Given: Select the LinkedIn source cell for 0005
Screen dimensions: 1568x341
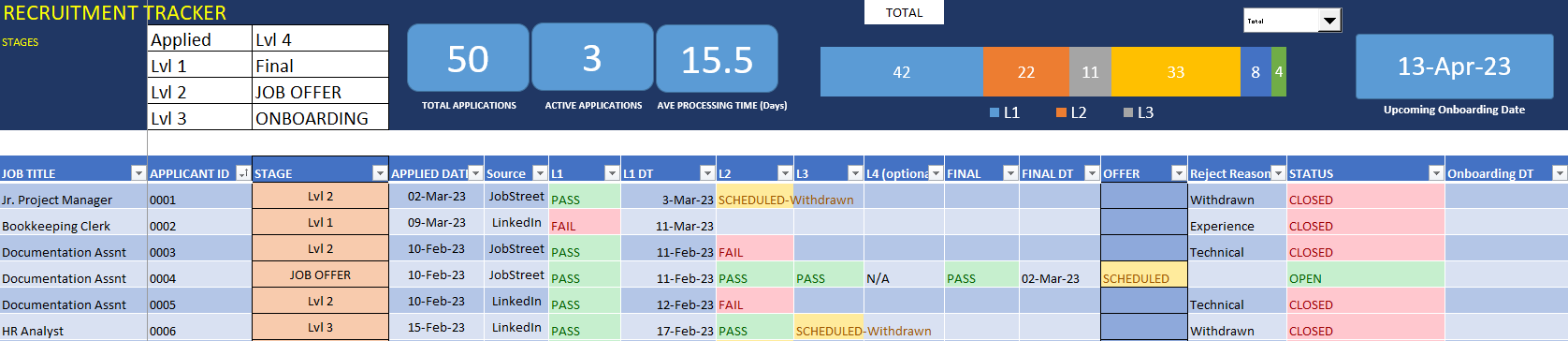Looking at the screenshot, I should click(x=515, y=301).
